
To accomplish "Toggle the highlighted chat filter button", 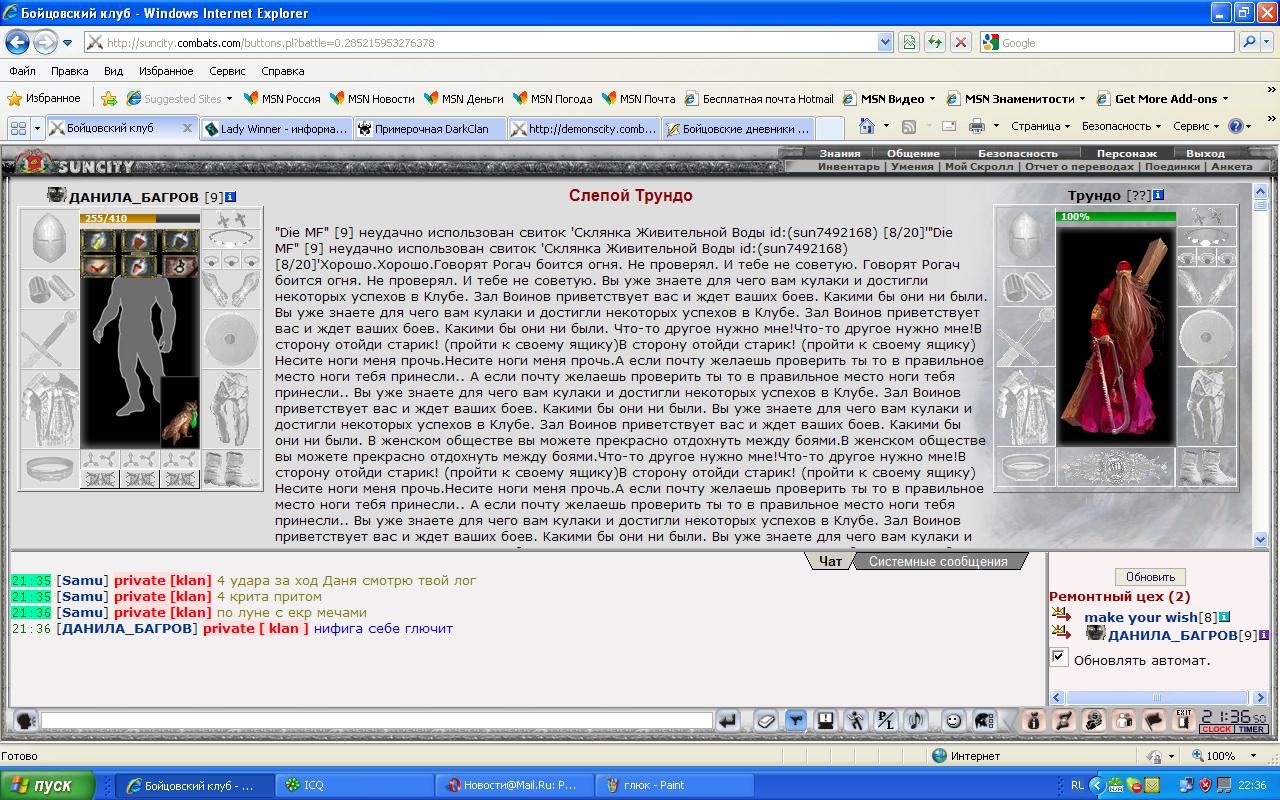I will tap(796, 720).
